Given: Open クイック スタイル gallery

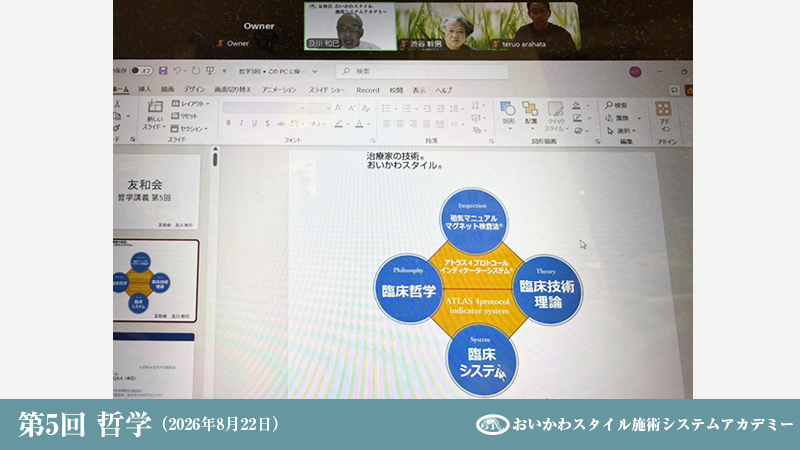Looking at the screenshot, I should point(556,116).
